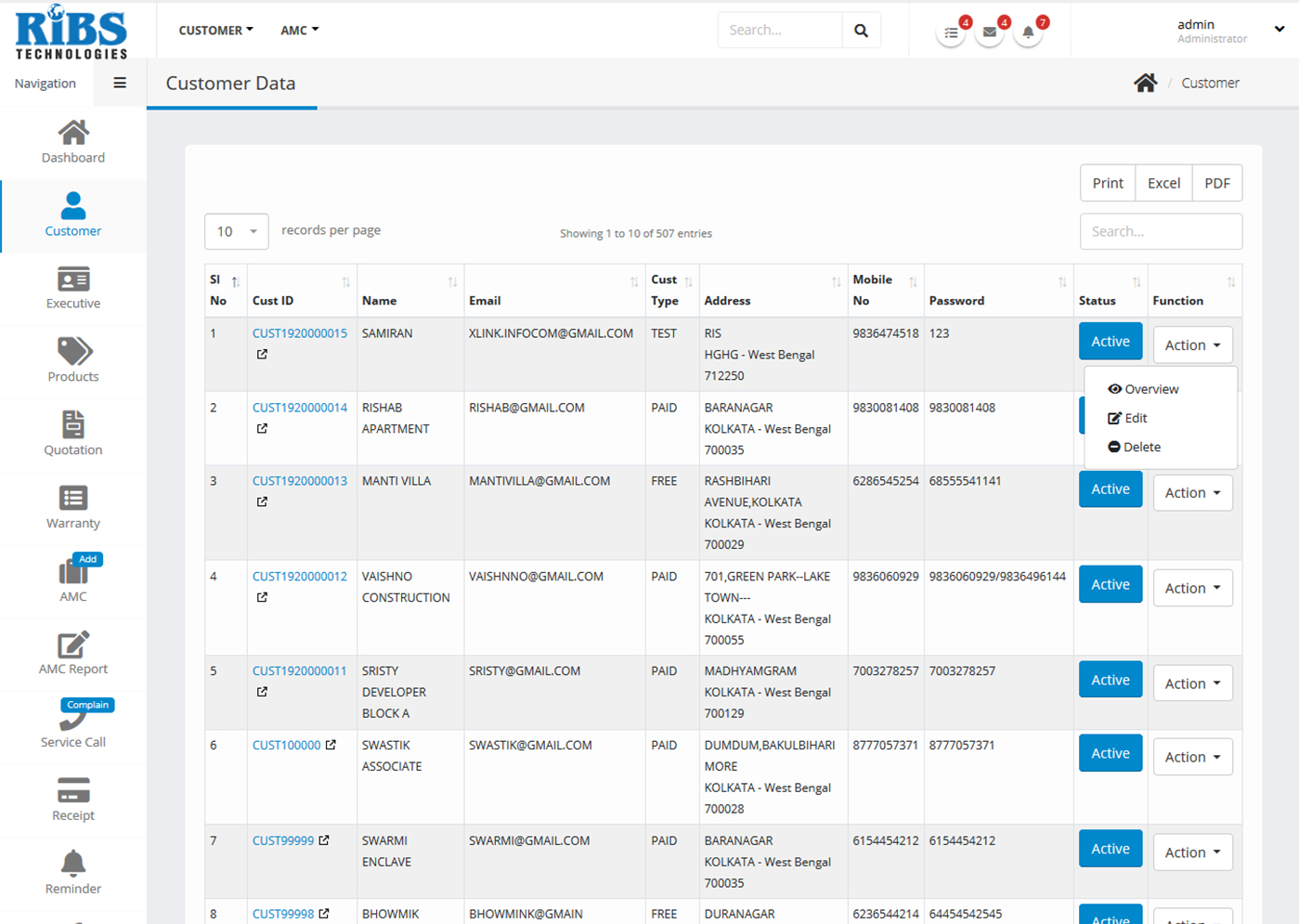
Task: Click the table Search input field
Action: [x=1161, y=232]
